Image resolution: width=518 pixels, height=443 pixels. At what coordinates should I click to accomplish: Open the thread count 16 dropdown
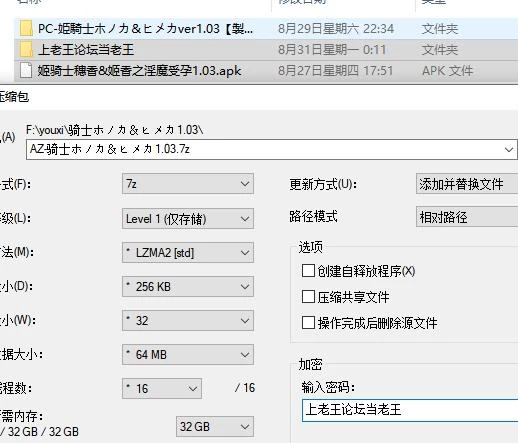coord(162,389)
